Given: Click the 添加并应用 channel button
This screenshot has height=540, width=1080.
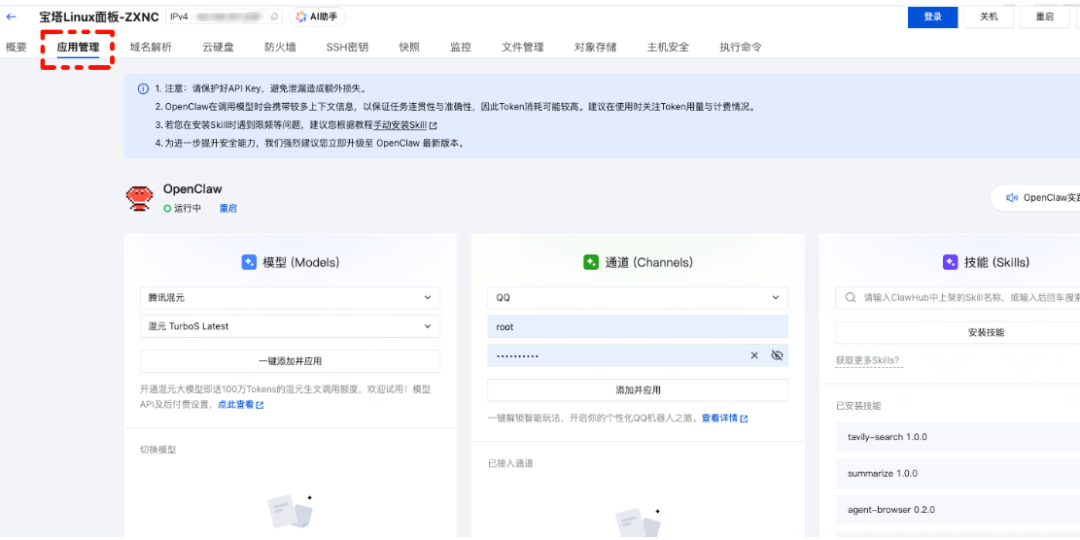Looking at the screenshot, I should coord(637,390).
